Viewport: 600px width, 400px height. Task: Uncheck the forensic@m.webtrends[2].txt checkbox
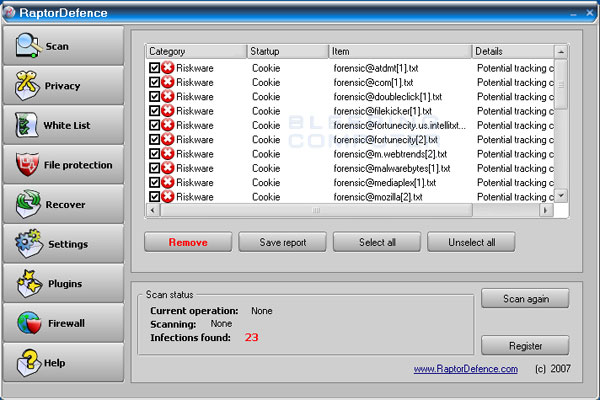(x=155, y=154)
